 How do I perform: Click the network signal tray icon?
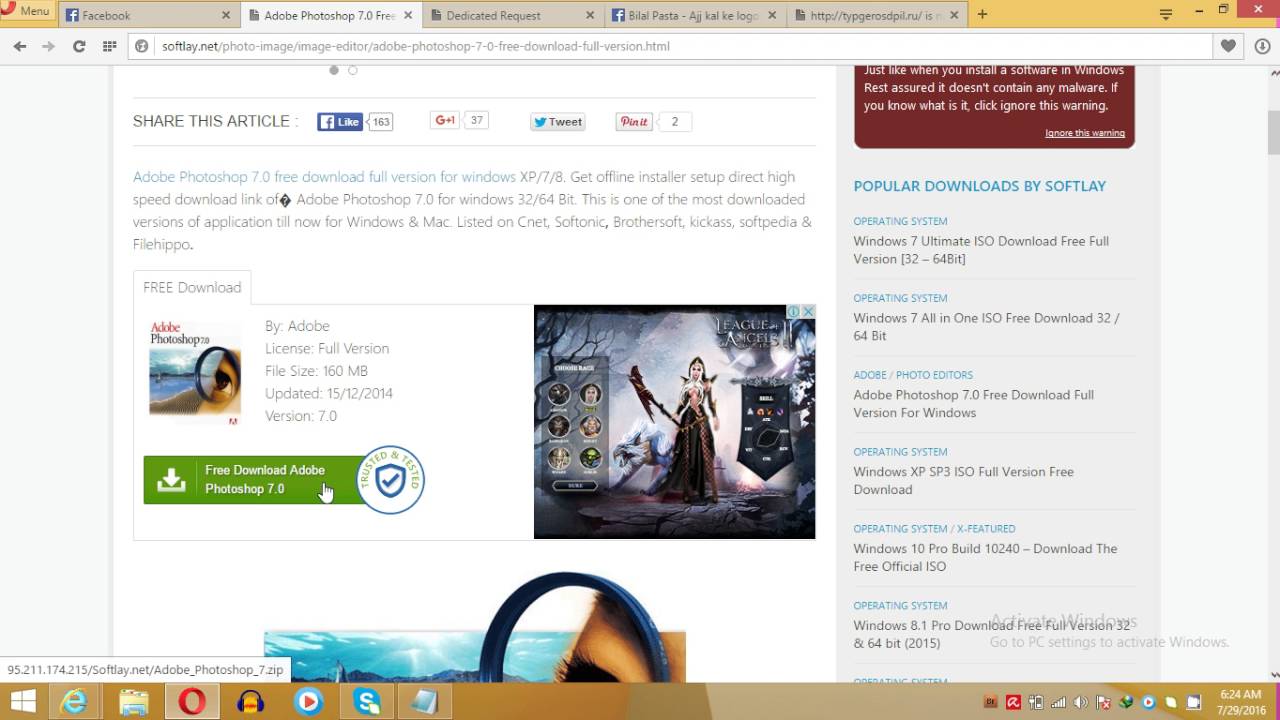(x=1058, y=702)
